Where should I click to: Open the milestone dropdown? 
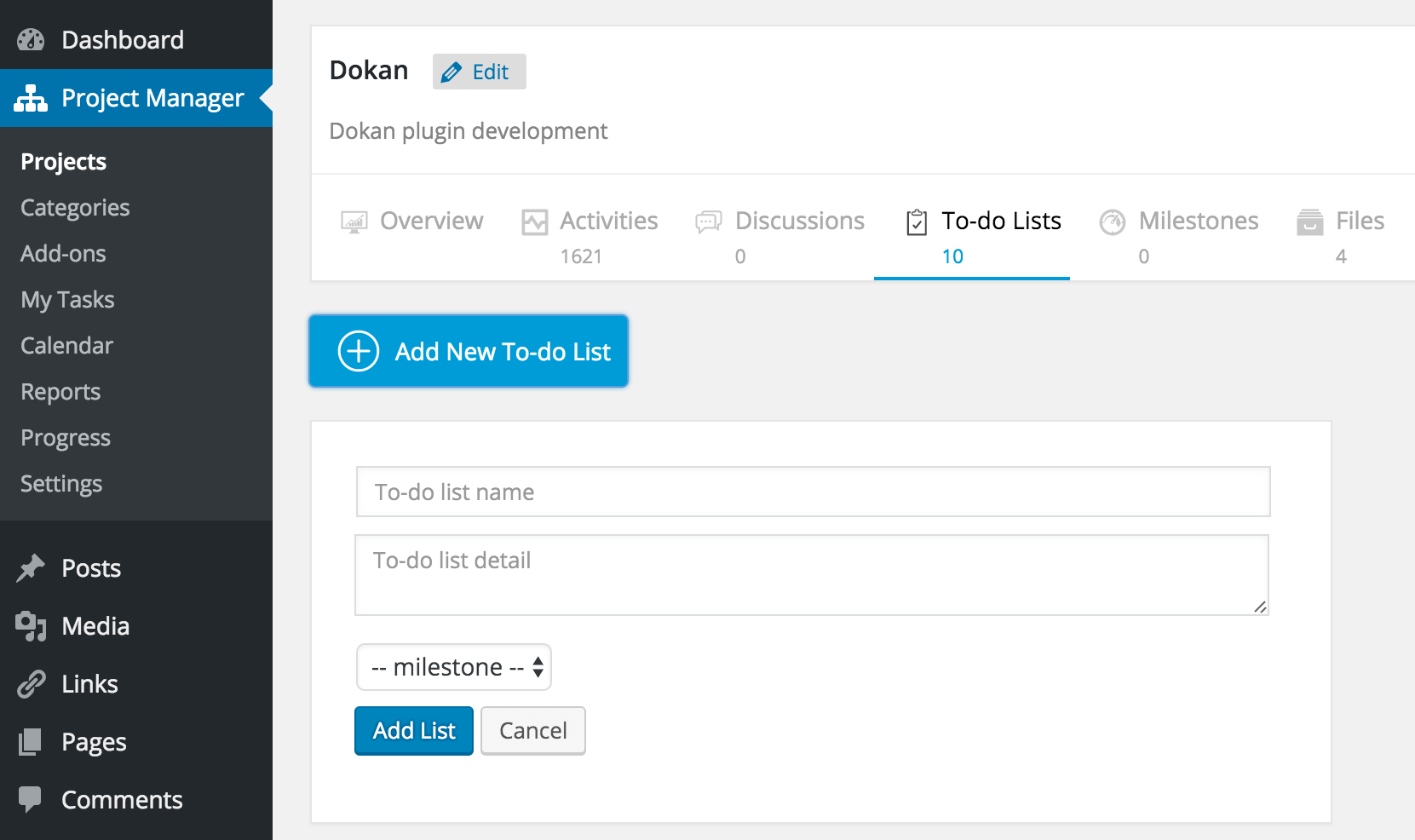453,667
